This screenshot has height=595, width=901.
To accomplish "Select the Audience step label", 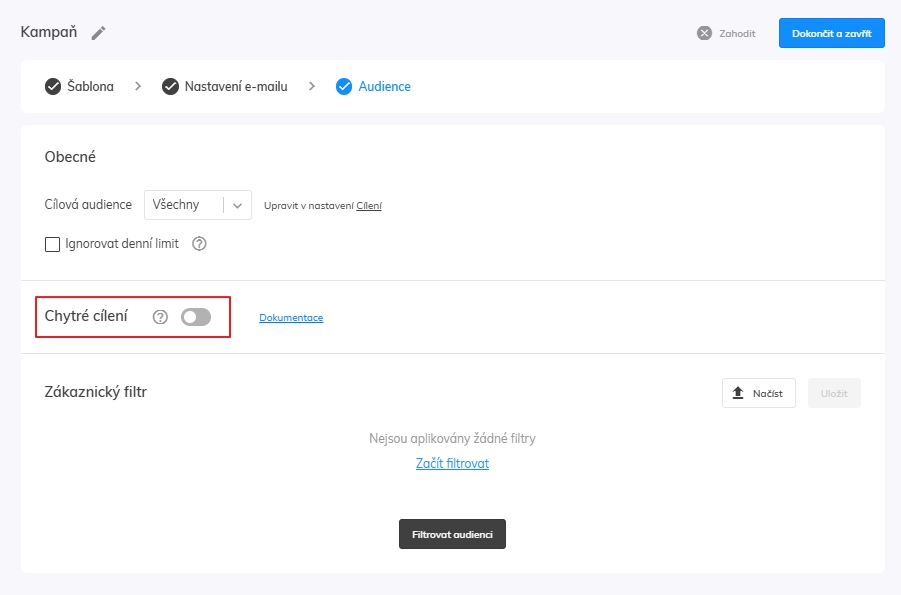I will pos(384,86).
